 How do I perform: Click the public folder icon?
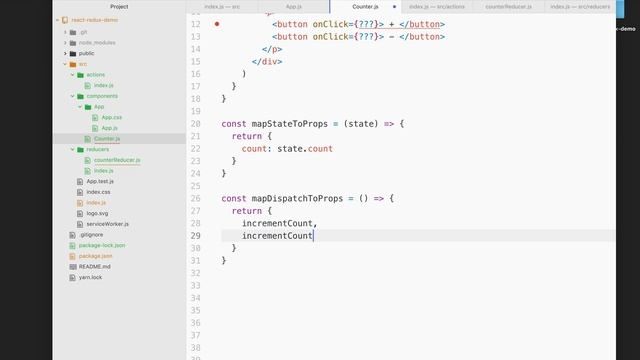73,53
